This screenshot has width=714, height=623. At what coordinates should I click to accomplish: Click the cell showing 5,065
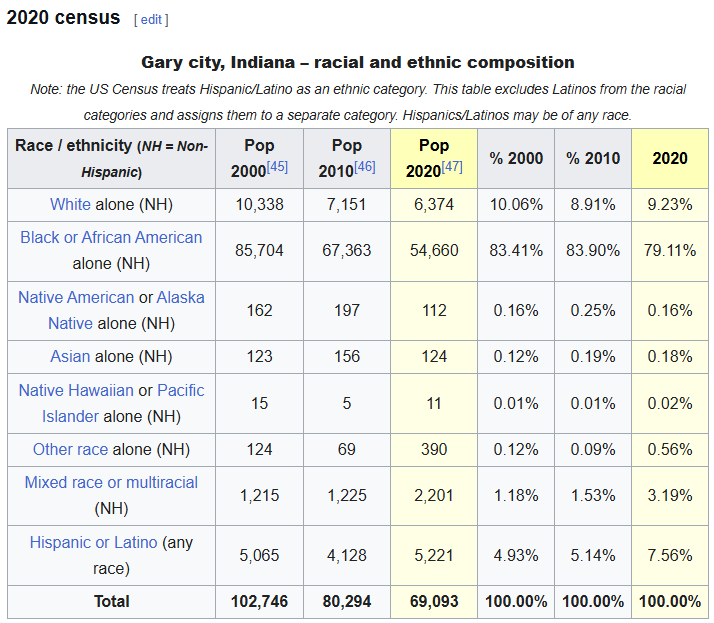point(260,556)
